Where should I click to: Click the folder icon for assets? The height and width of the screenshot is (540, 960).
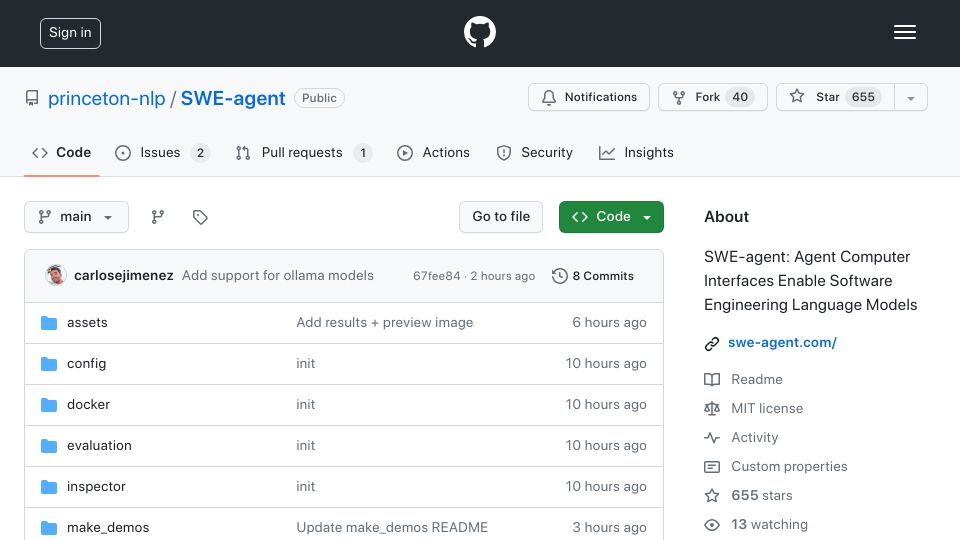[x=49, y=323]
